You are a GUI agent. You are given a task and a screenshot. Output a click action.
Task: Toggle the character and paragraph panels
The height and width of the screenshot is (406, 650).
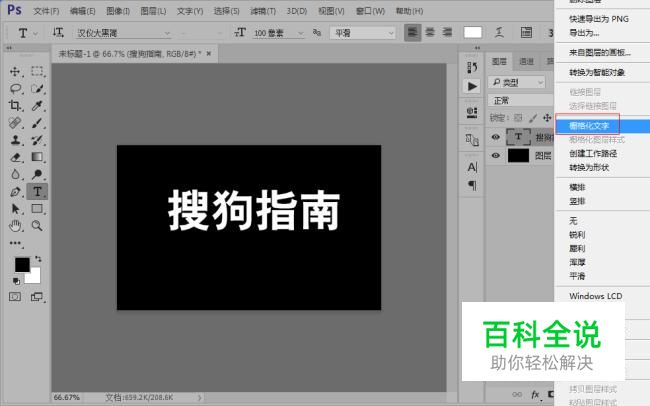pyautogui.click(x=526, y=32)
